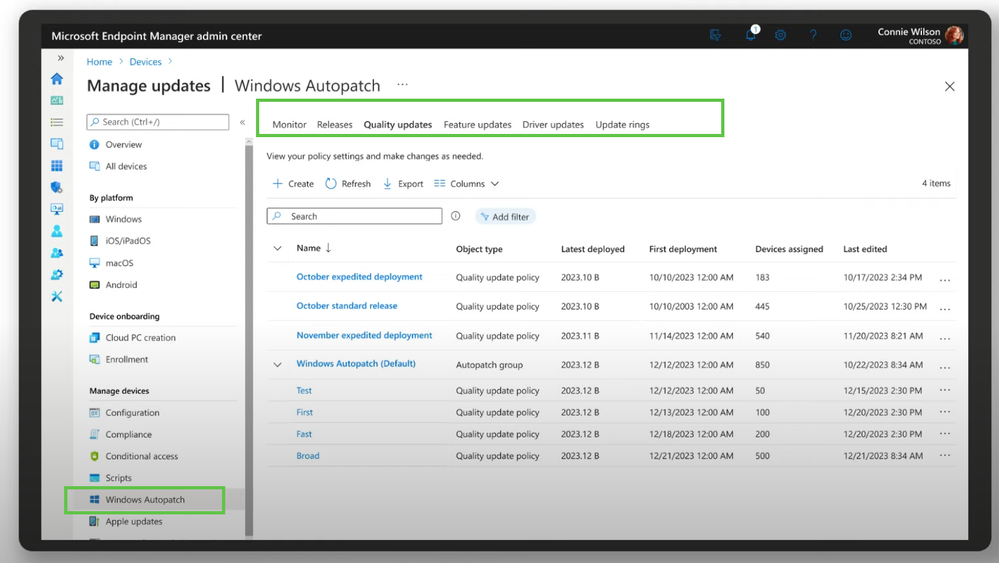Open Endpoint security shield icon
This screenshot has height=563, width=999.
click(57, 187)
